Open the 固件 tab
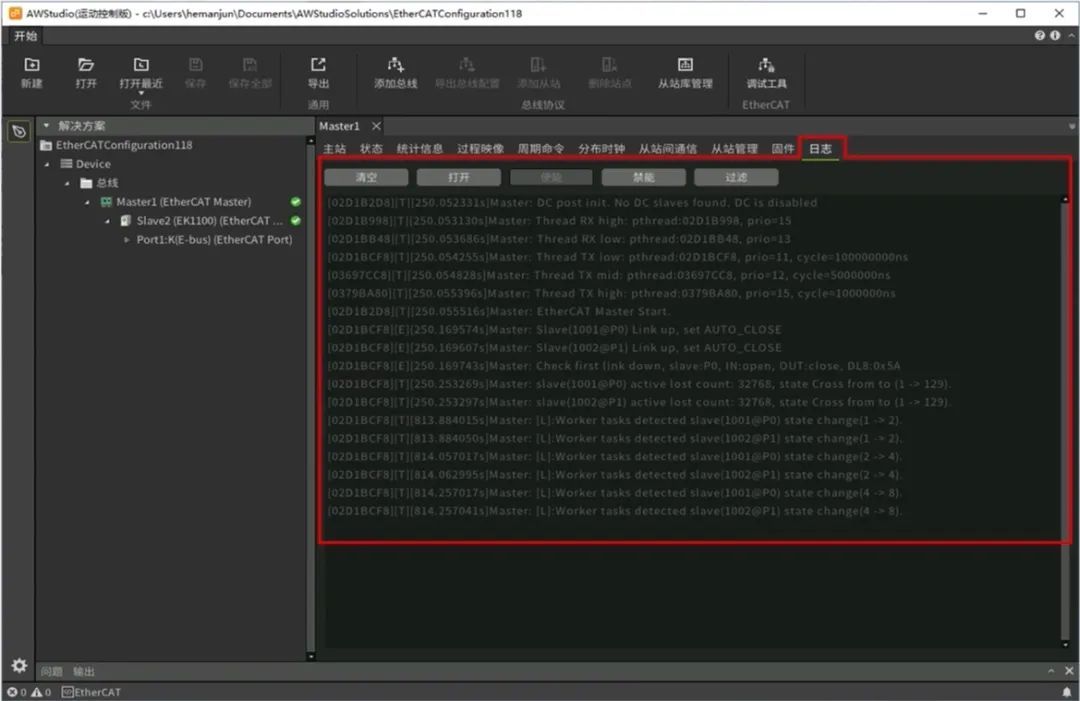The image size is (1080, 701). pyautogui.click(x=782, y=149)
